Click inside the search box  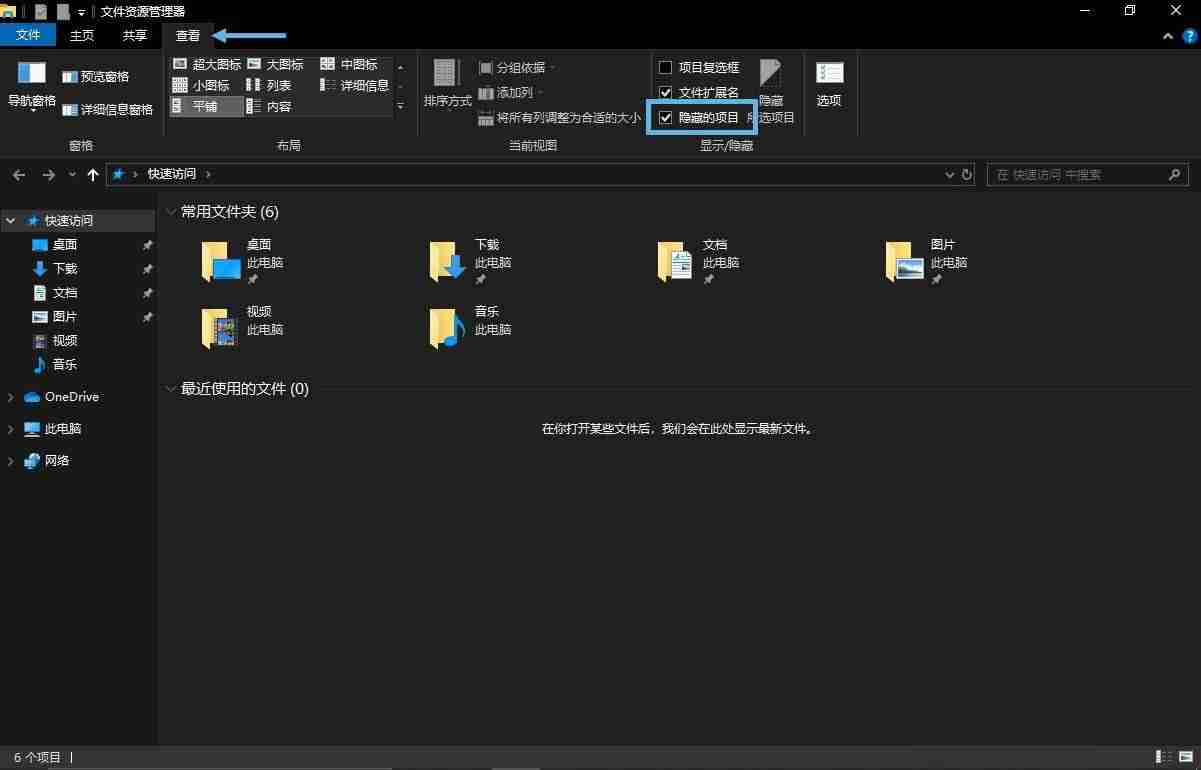click(1080, 174)
